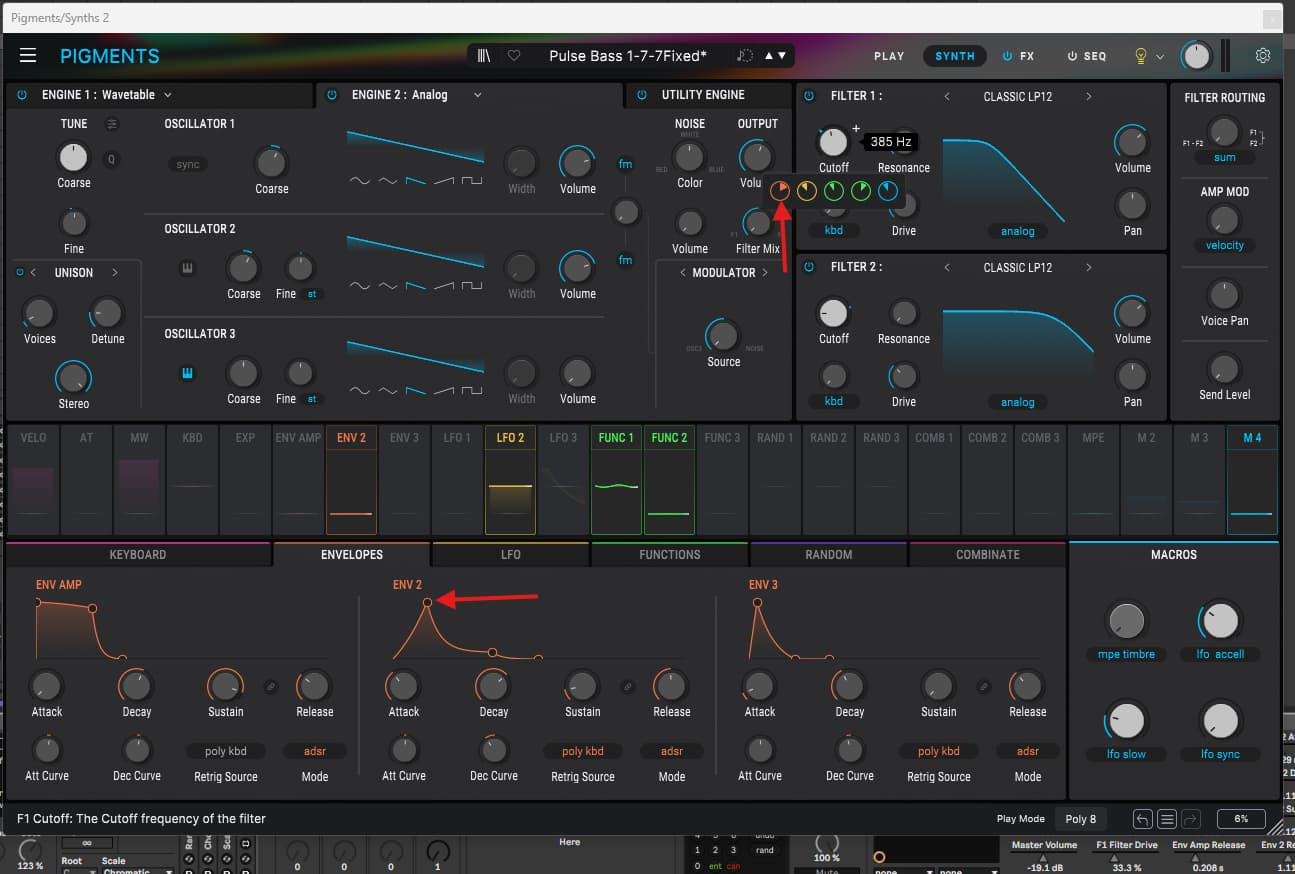
Task: Expand the Engine 1 Wavetable type dropdown
Action: [167, 95]
